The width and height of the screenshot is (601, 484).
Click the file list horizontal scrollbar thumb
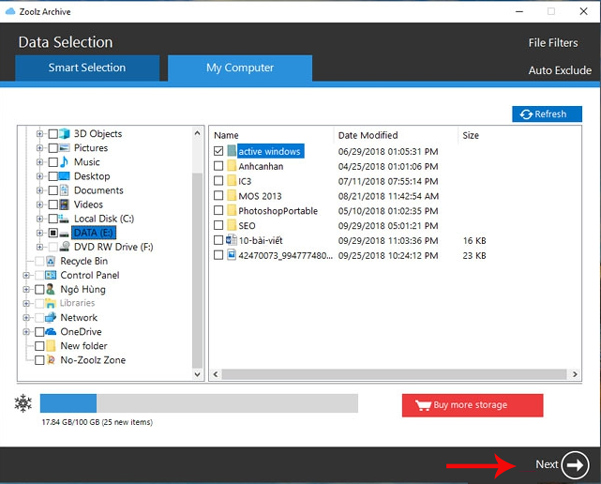coord(394,374)
